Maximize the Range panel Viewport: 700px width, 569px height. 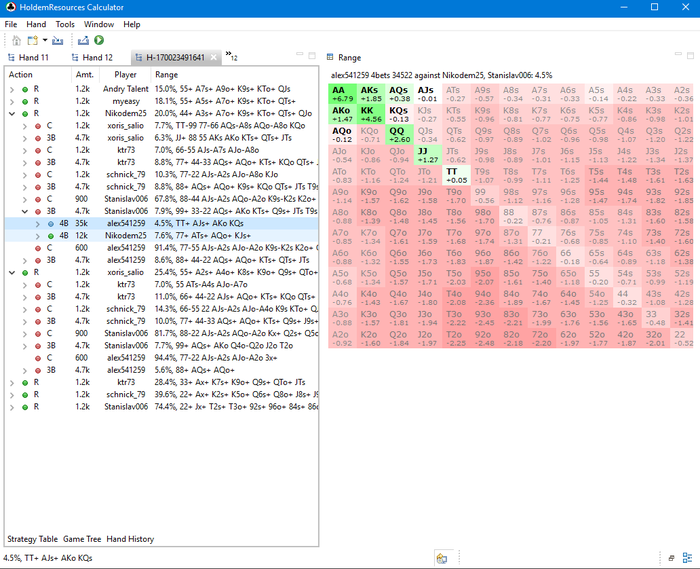[691, 55]
